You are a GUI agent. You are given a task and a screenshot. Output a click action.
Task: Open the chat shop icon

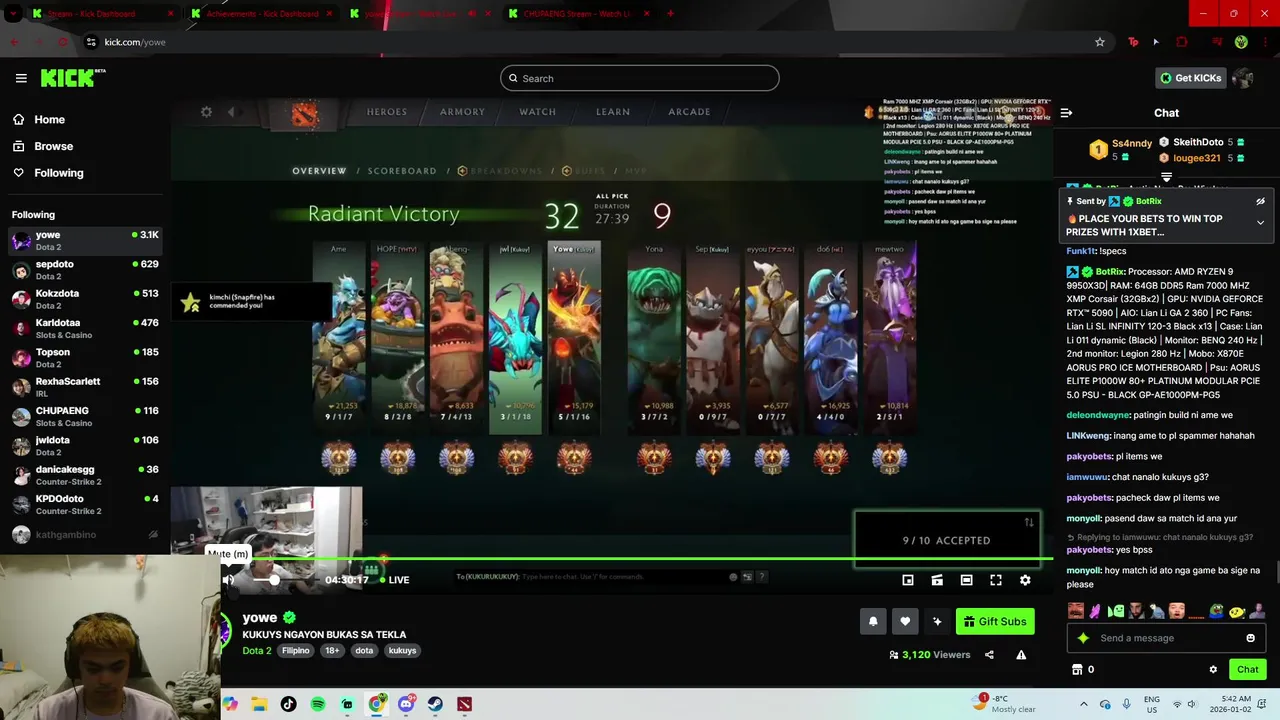(1077, 669)
